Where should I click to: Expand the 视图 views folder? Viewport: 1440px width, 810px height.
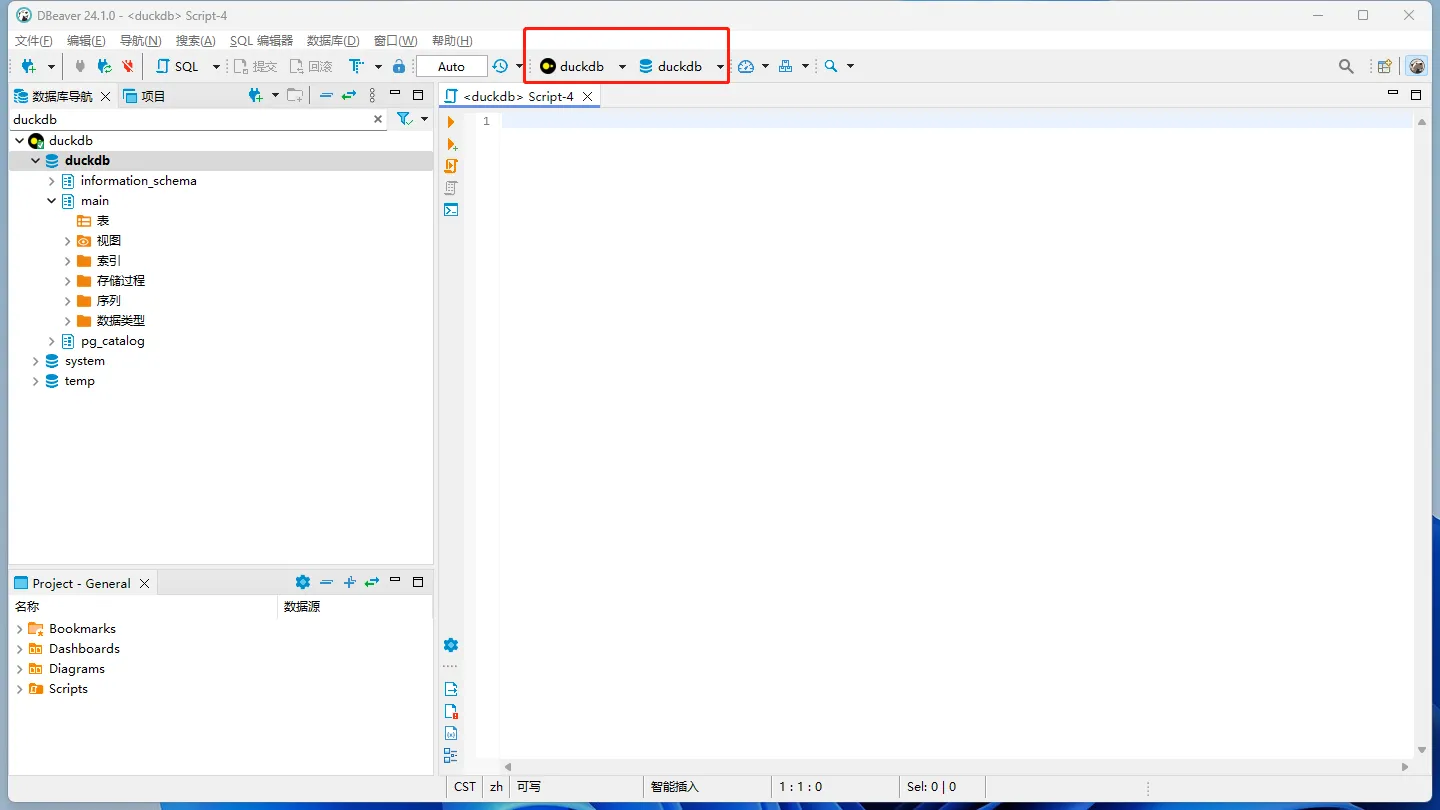(x=67, y=241)
